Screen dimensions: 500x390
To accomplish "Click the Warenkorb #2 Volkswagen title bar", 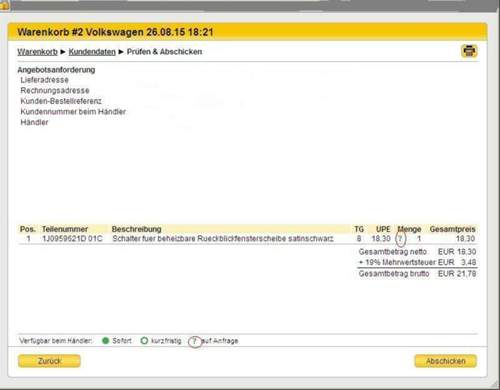I will (247, 32).
